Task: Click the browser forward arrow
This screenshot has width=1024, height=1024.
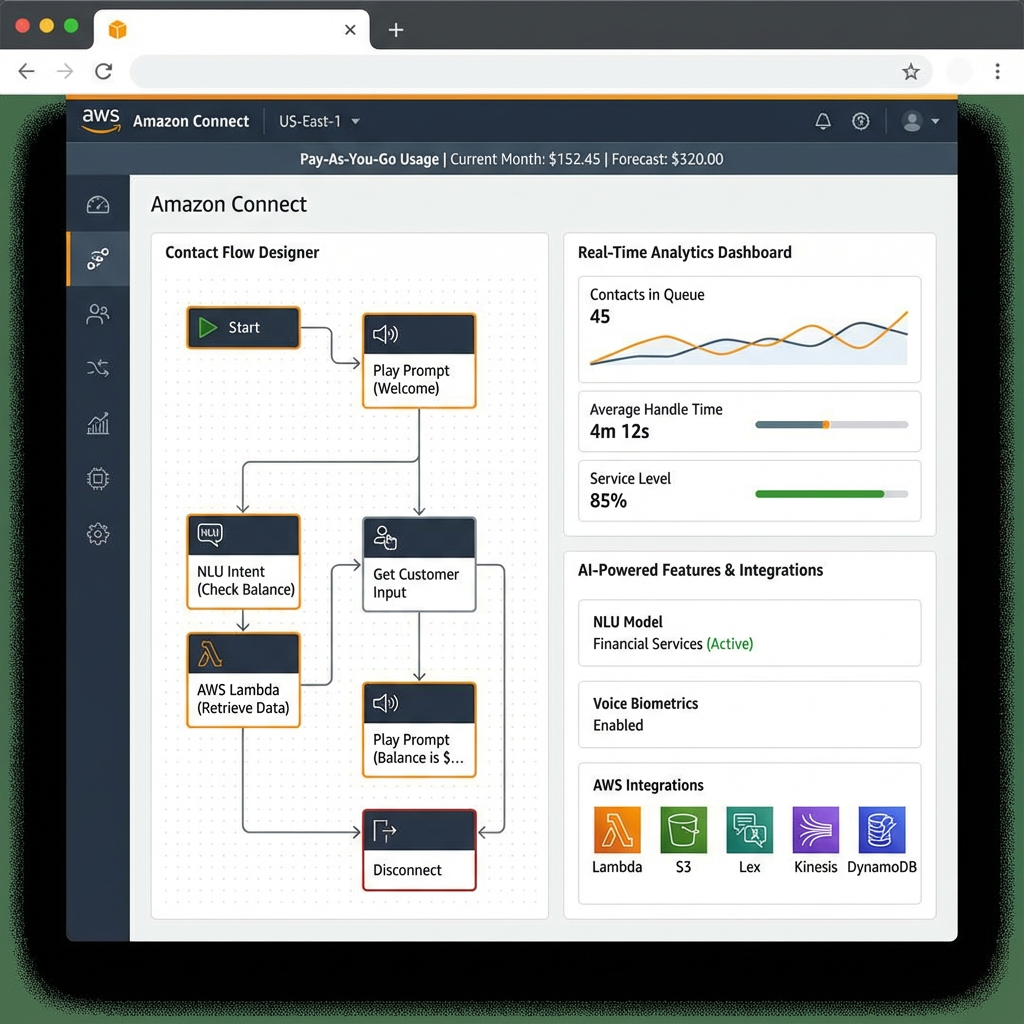Action: click(65, 71)
